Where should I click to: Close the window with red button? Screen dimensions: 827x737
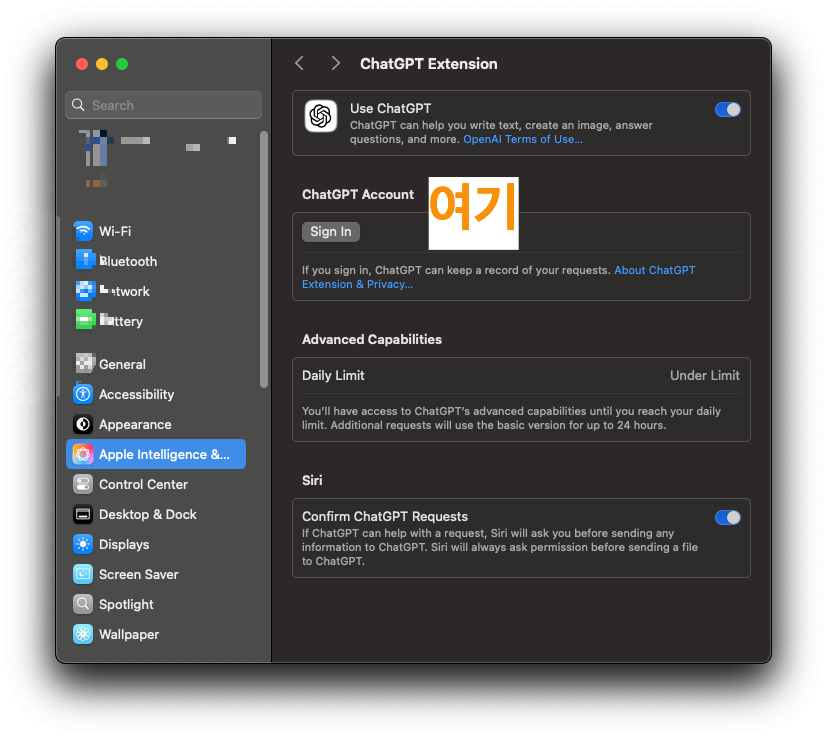tap(82, 64)
